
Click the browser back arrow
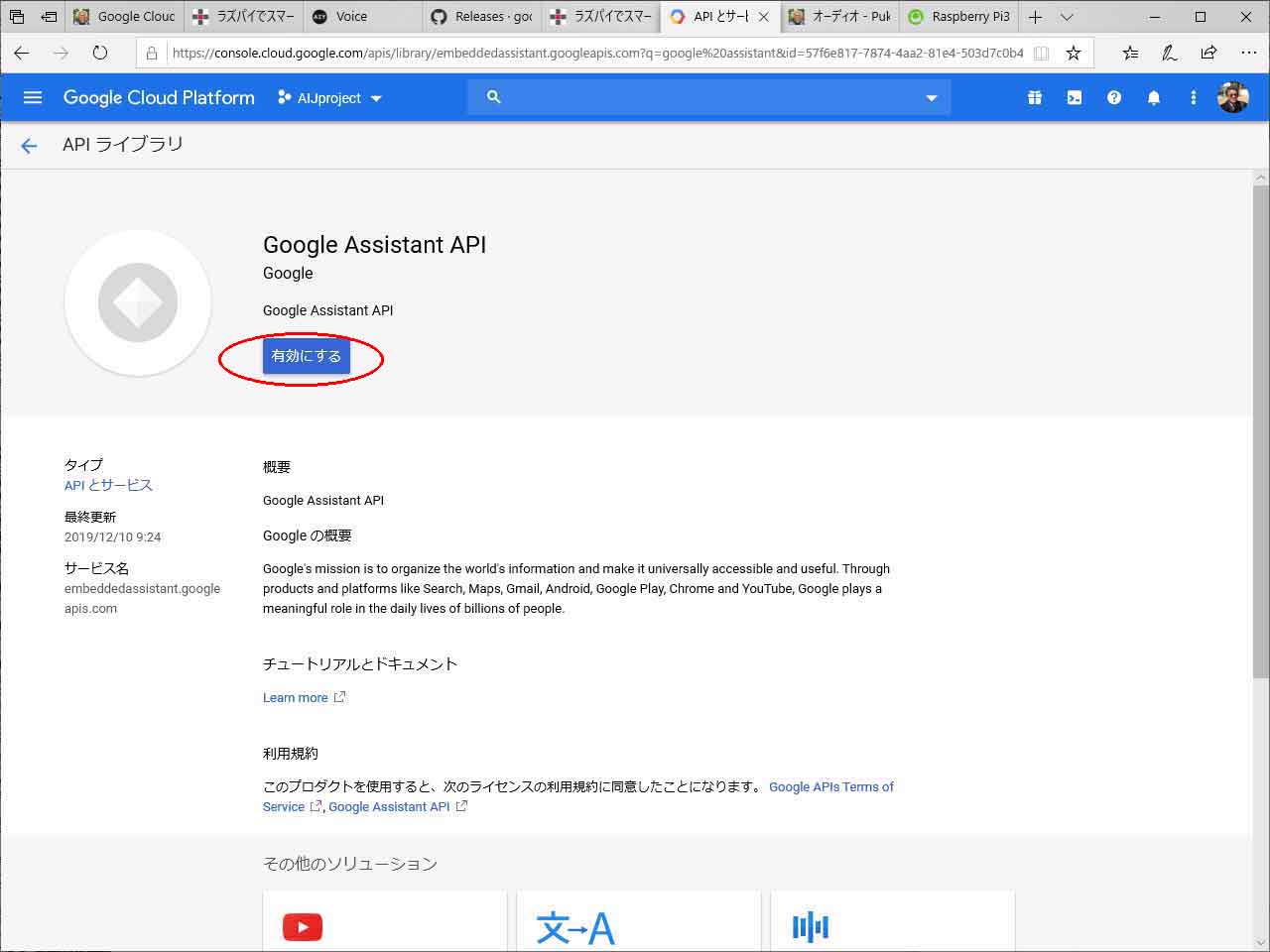(22, 53)
